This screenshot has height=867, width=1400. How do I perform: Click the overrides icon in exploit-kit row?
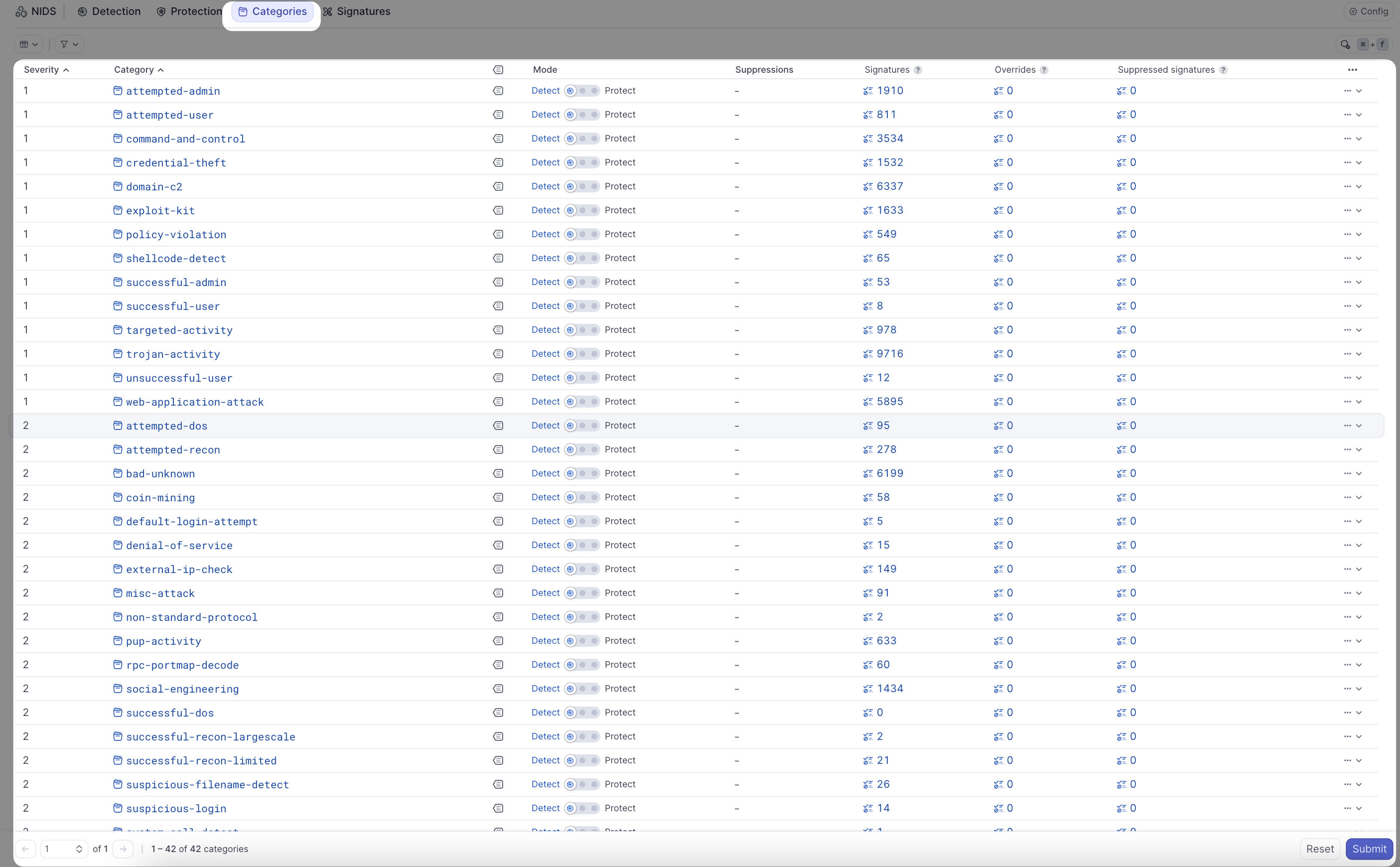click(x=998, y=210)
